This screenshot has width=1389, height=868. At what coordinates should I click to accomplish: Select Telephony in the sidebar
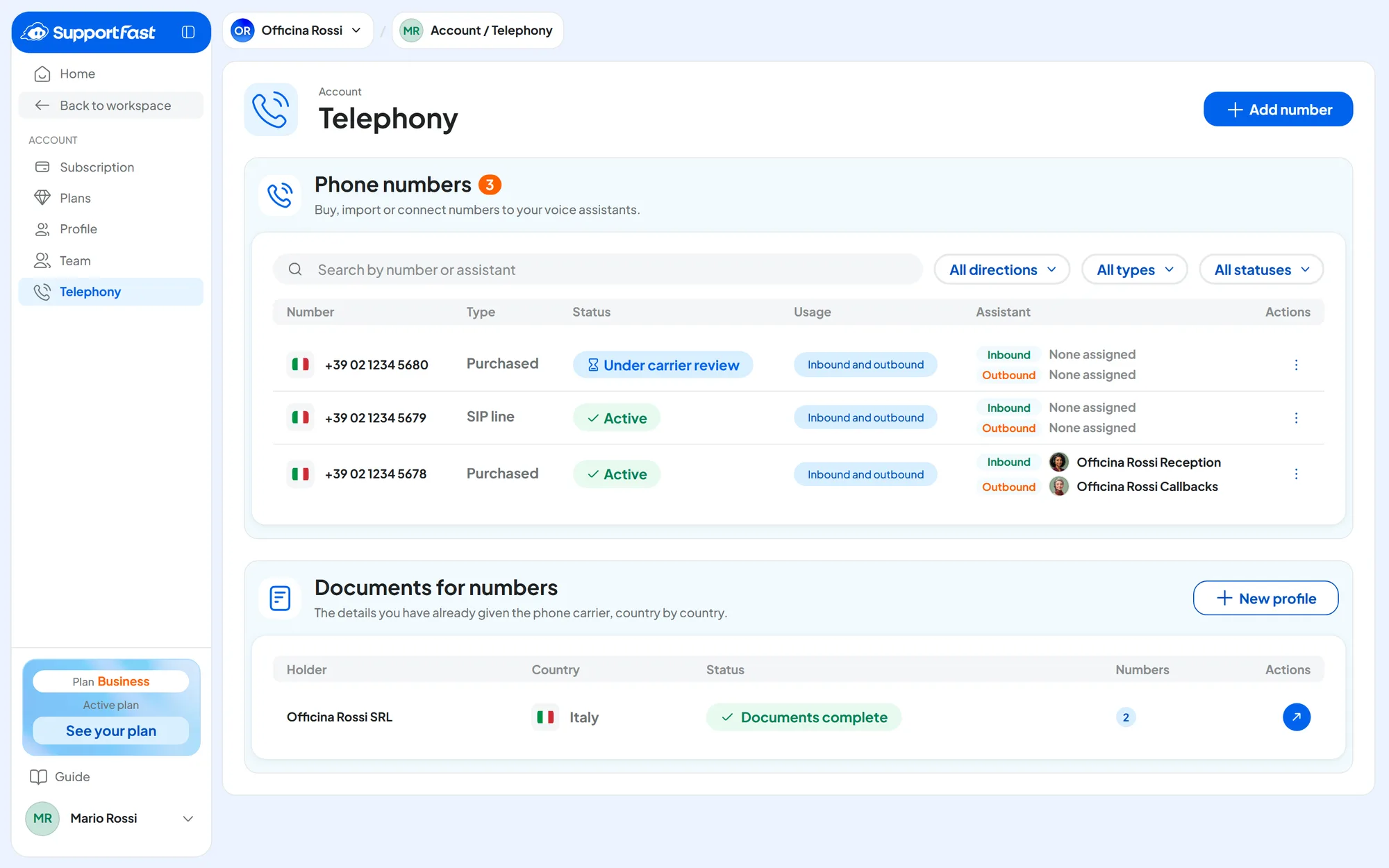tap(111, 292)
